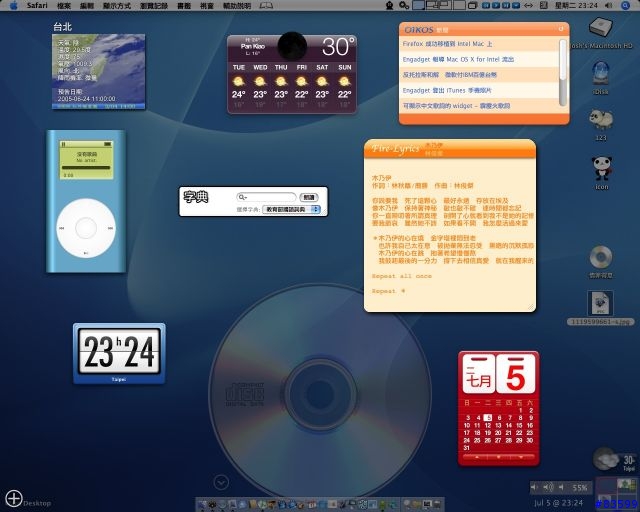Viewport: 640px width, 512px height.
Task: Click the gears icon in the menu bar
Action: click(x=404, y=5)
